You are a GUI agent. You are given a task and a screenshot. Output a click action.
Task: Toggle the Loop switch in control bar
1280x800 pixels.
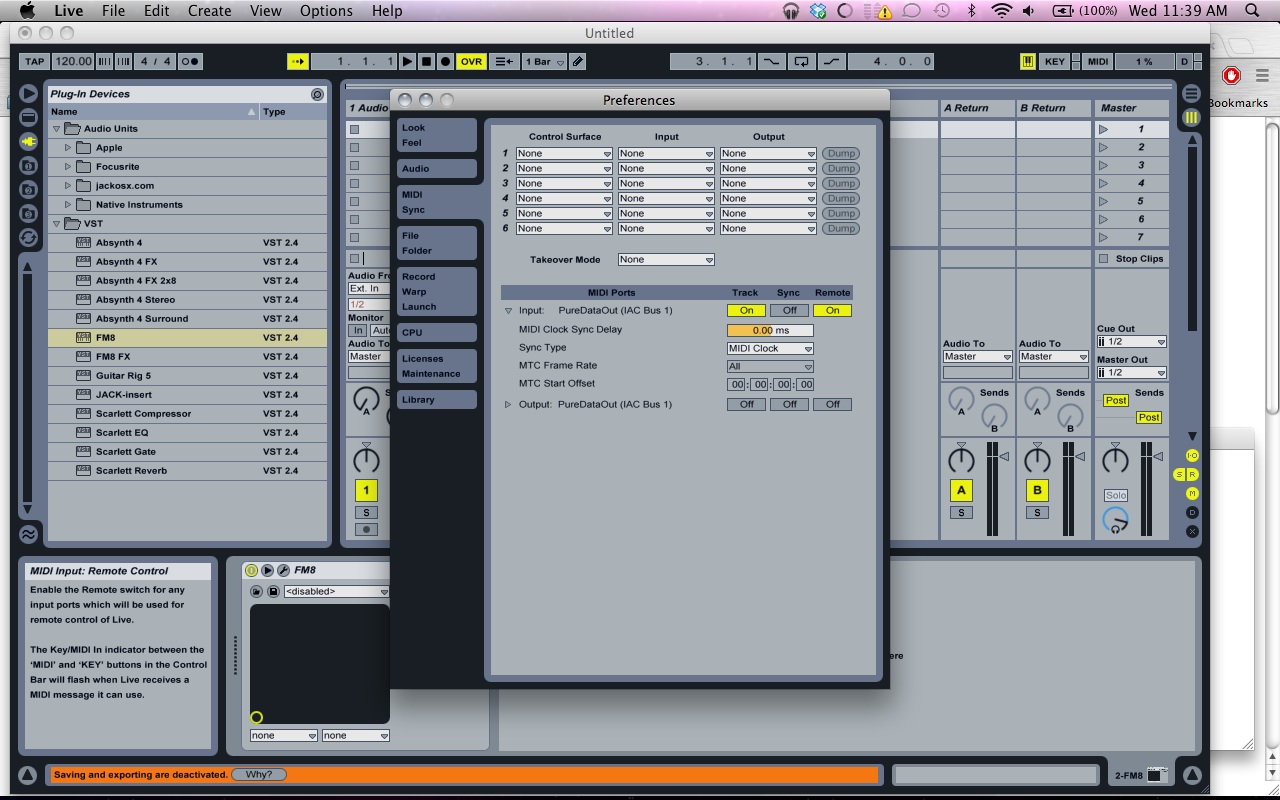coord(801,61)
